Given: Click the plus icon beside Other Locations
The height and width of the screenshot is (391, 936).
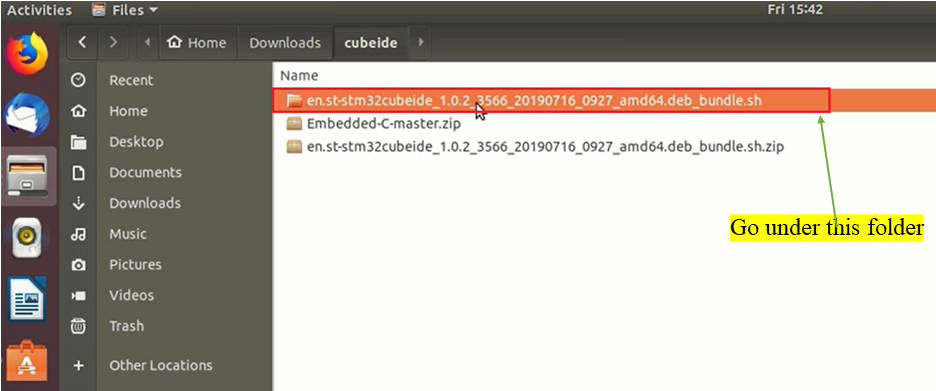Looking at the screenshot, I should [x=78, y=365].
